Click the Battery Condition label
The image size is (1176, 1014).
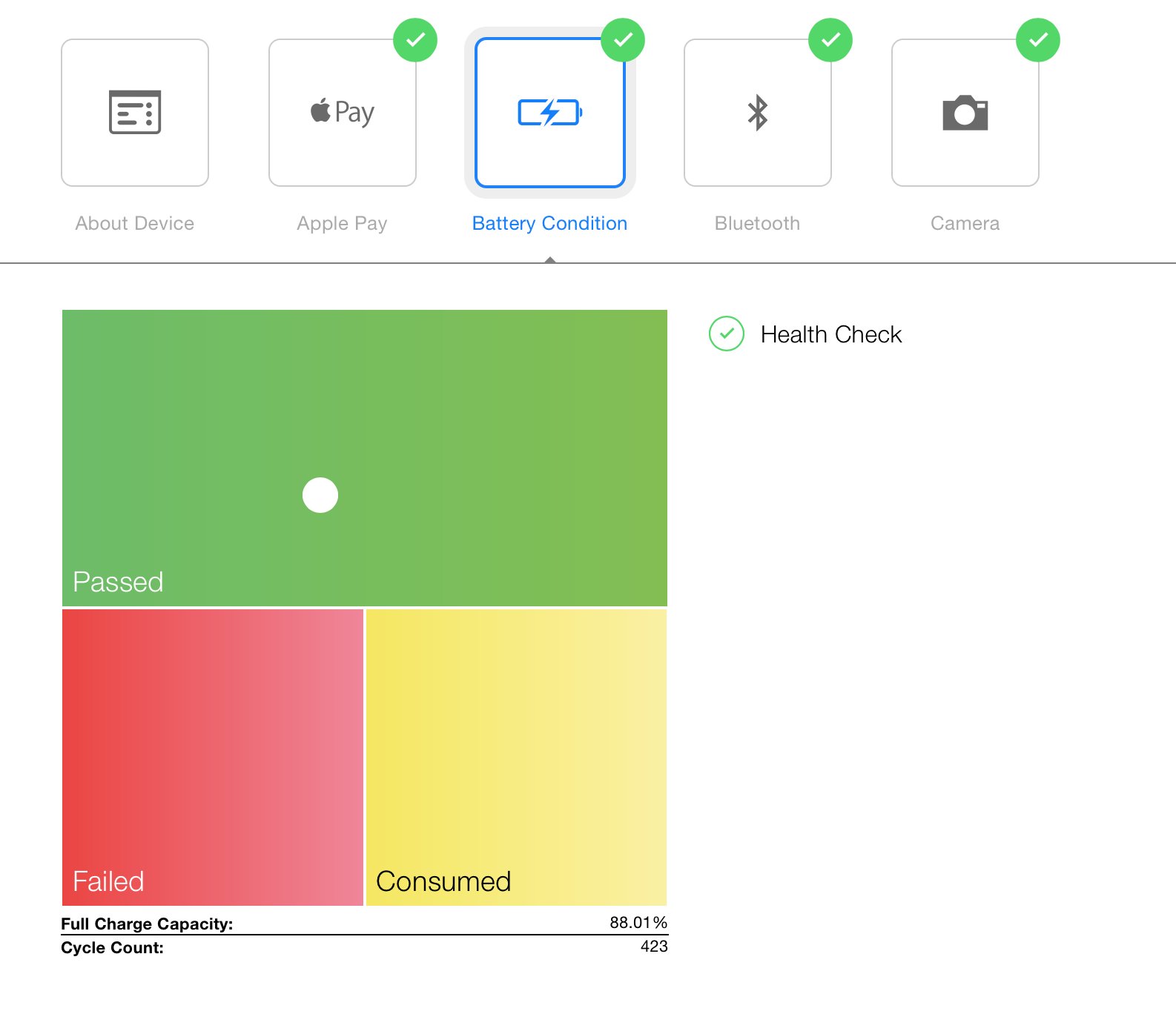pyautogui.click(x=549, y=223)
